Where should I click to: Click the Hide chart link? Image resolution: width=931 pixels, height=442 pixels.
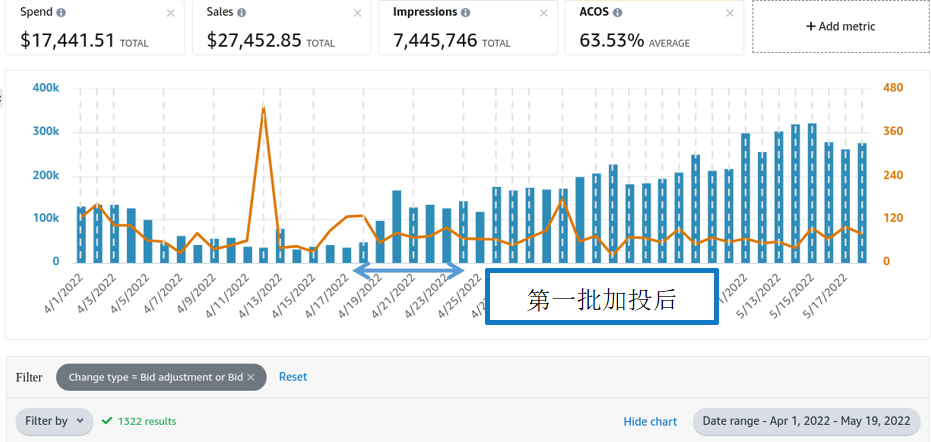click(x=650, y=422)
